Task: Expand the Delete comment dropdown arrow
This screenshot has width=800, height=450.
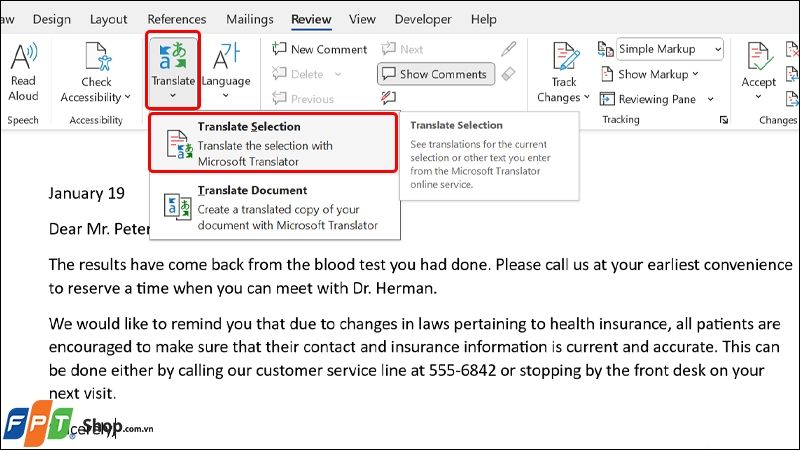Action: click(338, 74)
